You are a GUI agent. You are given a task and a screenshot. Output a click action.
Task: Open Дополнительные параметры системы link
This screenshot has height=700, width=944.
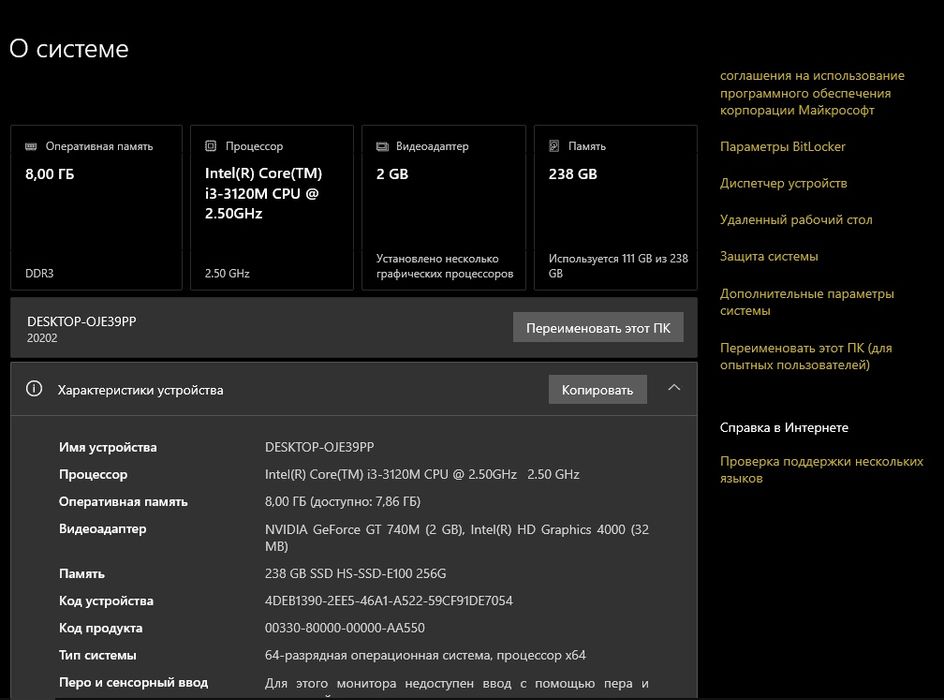pos(807,302)
